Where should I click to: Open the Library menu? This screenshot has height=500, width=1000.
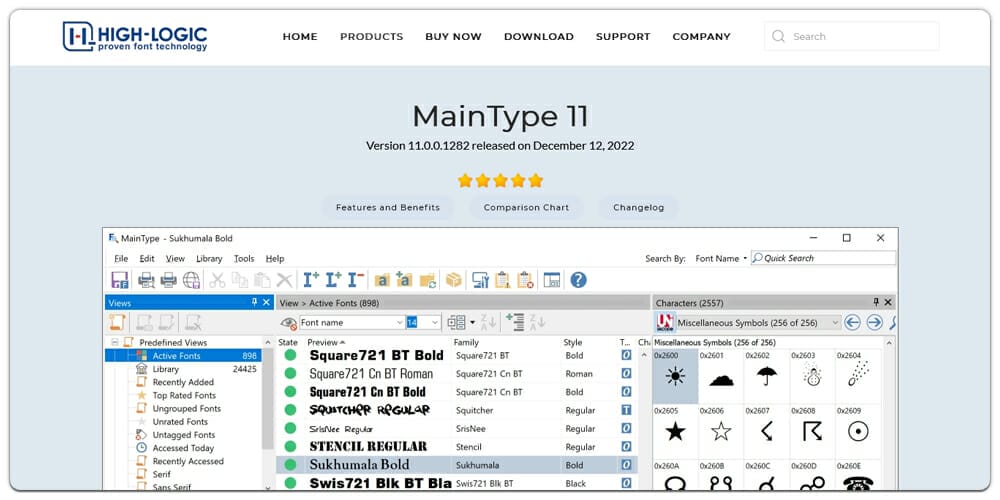(209, 258)
